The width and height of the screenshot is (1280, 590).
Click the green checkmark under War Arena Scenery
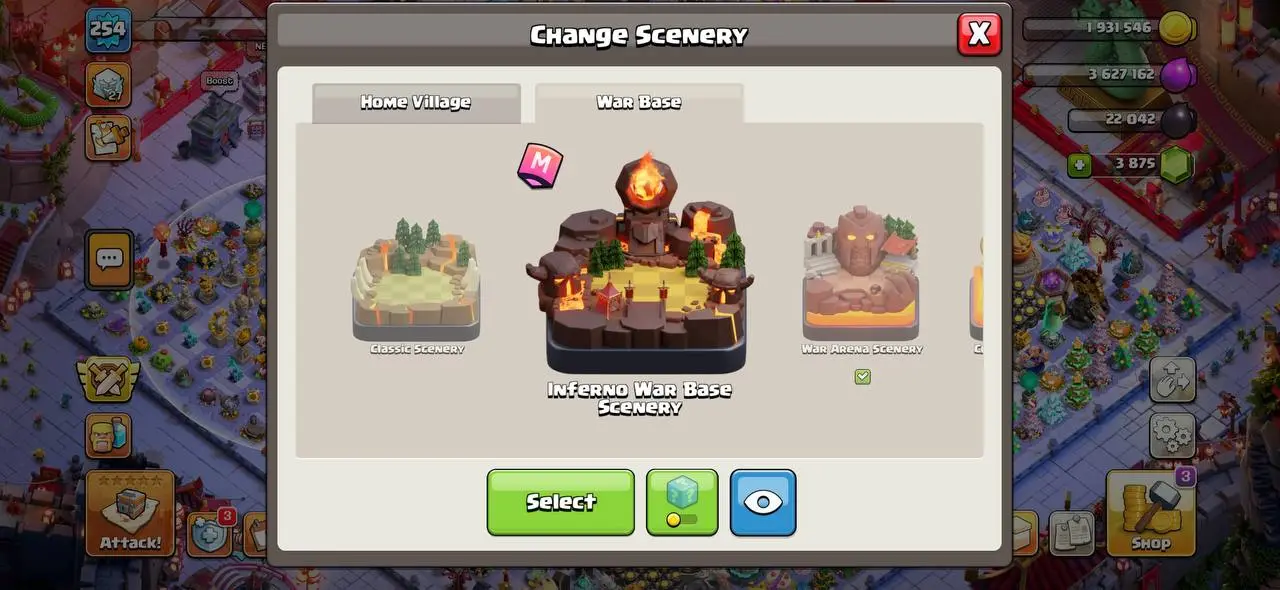coord(862,377)
